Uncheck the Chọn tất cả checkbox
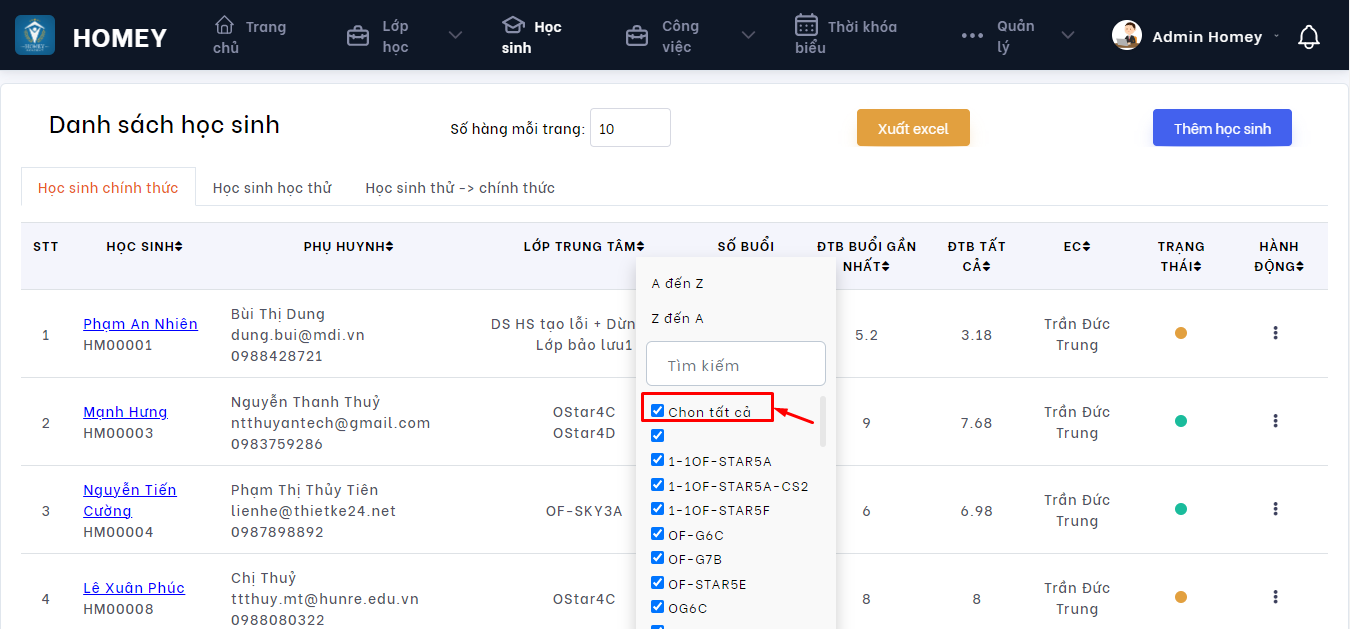Image resolution: width=1350 pixels, height=629 pixels. (657, 411)
